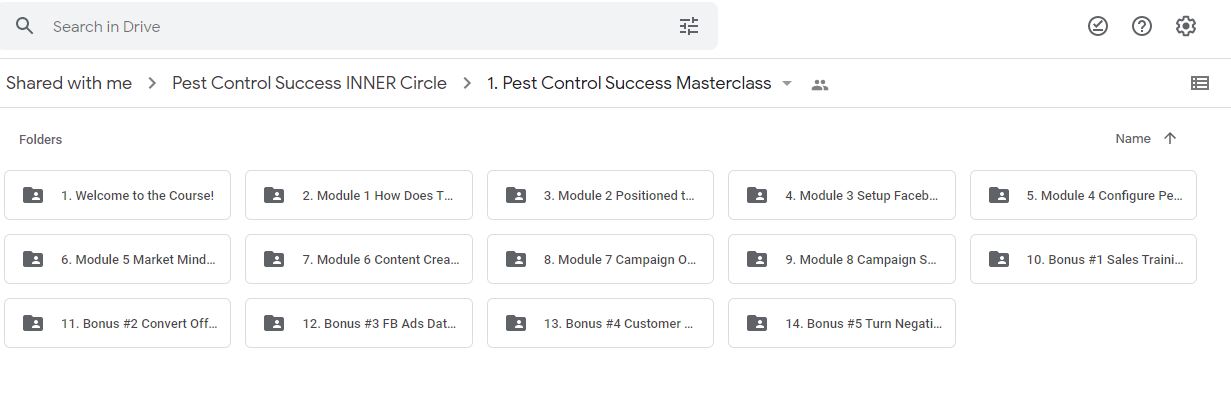Open search filter options icon
This screenshot has width=1231, height=411.
pyautogui.click(x=689, y=26)
